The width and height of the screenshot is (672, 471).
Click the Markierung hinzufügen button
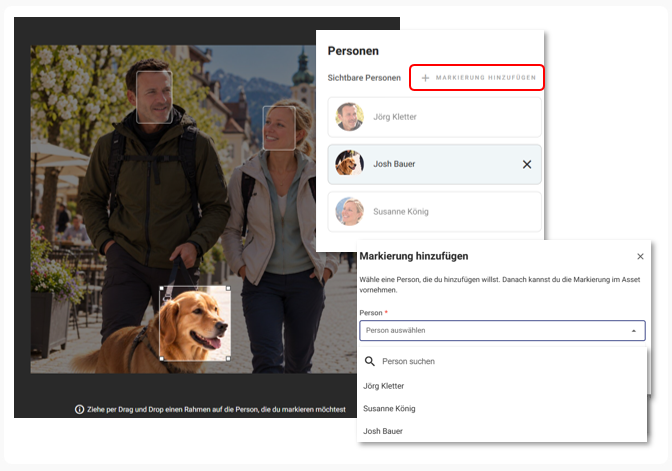[x=477, y=78]
